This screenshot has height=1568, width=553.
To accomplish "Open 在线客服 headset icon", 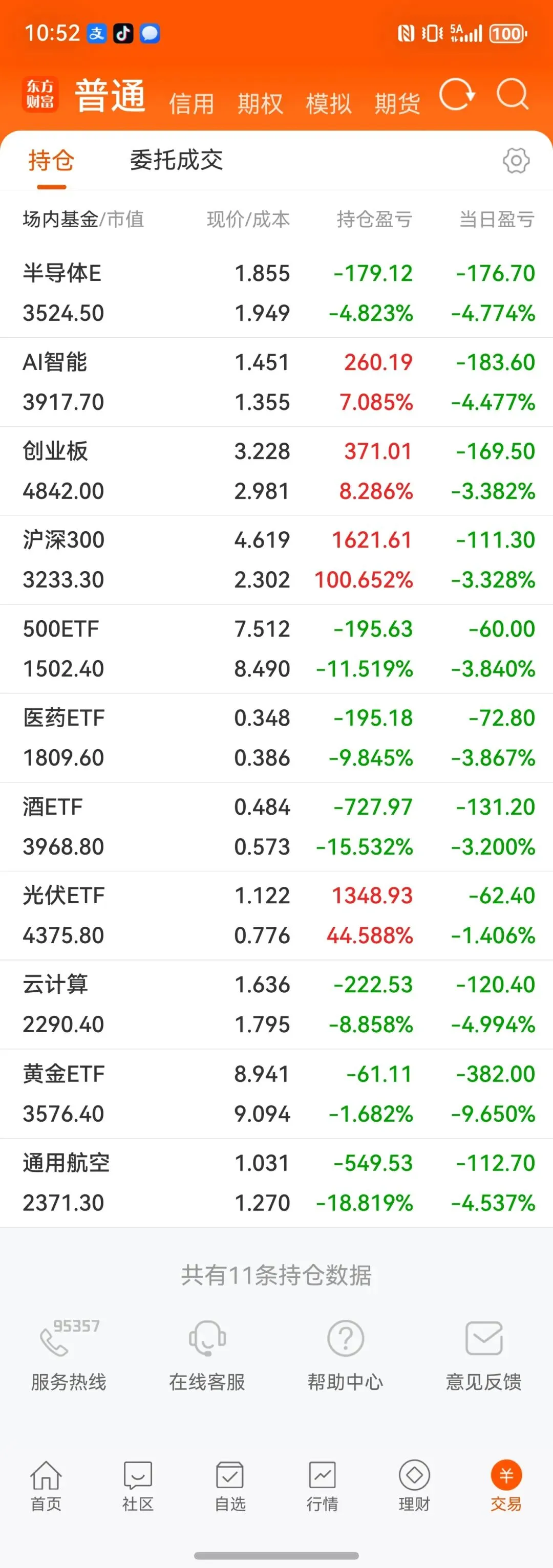I will [x=207, y=1338].
